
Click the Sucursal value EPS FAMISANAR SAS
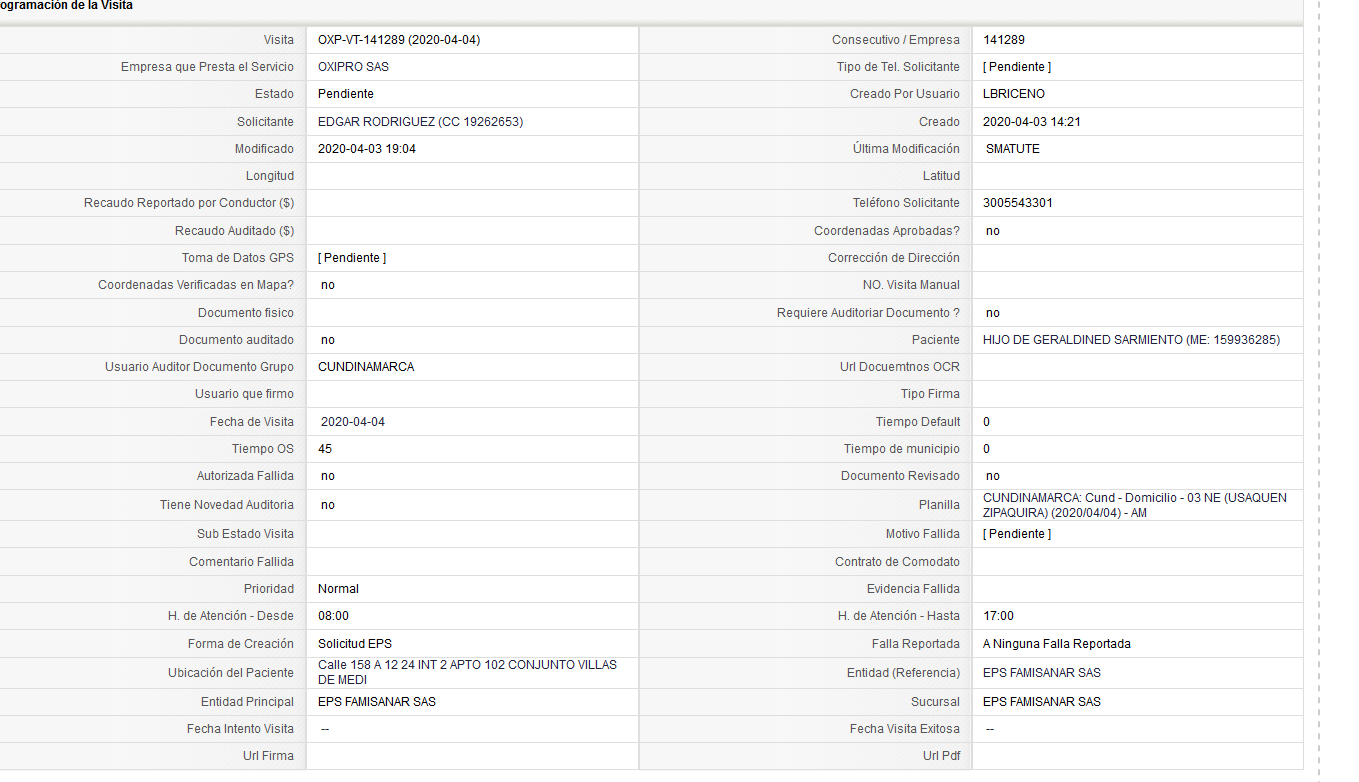coord(1042,702)
